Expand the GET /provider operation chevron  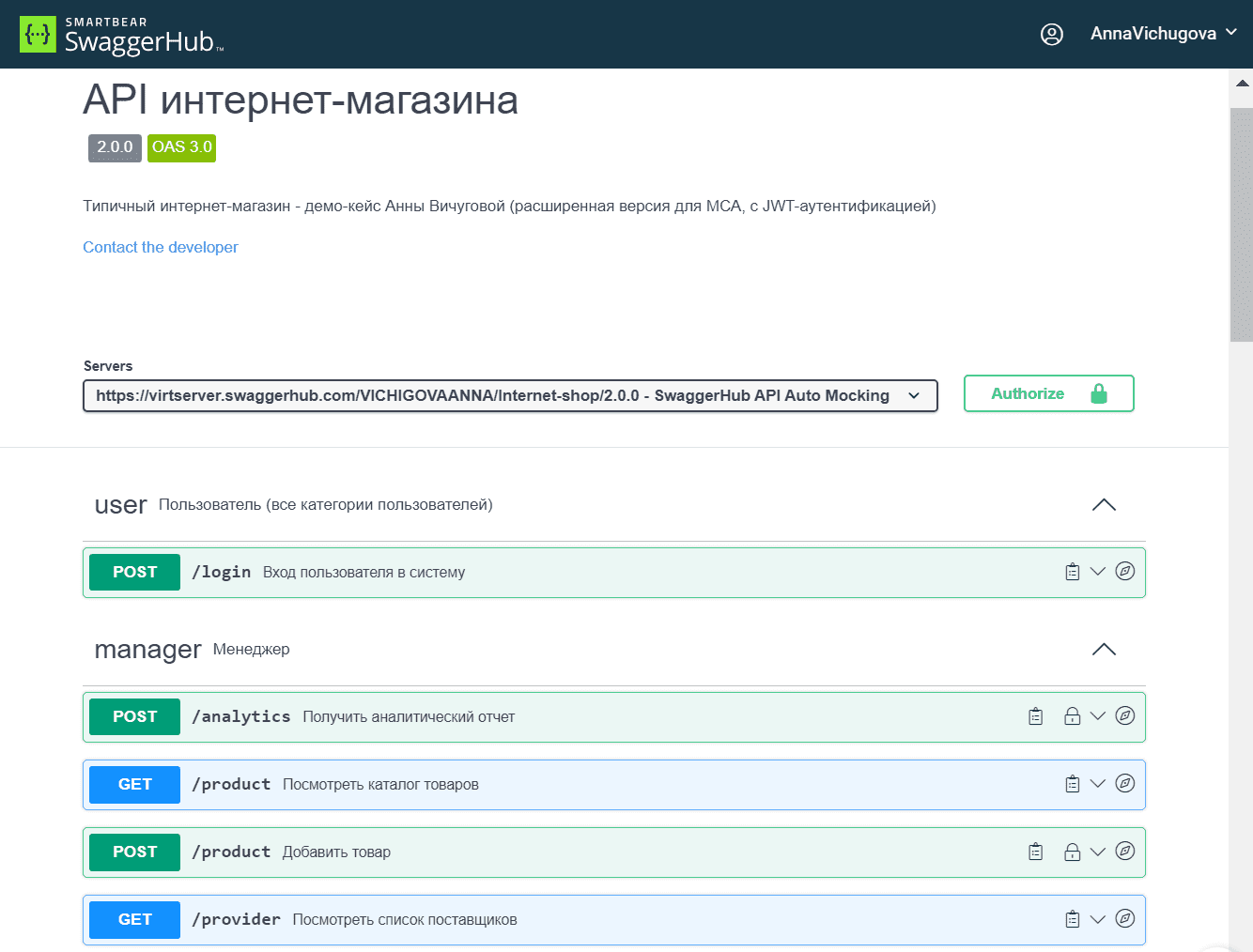click(x=1097, y=919)
